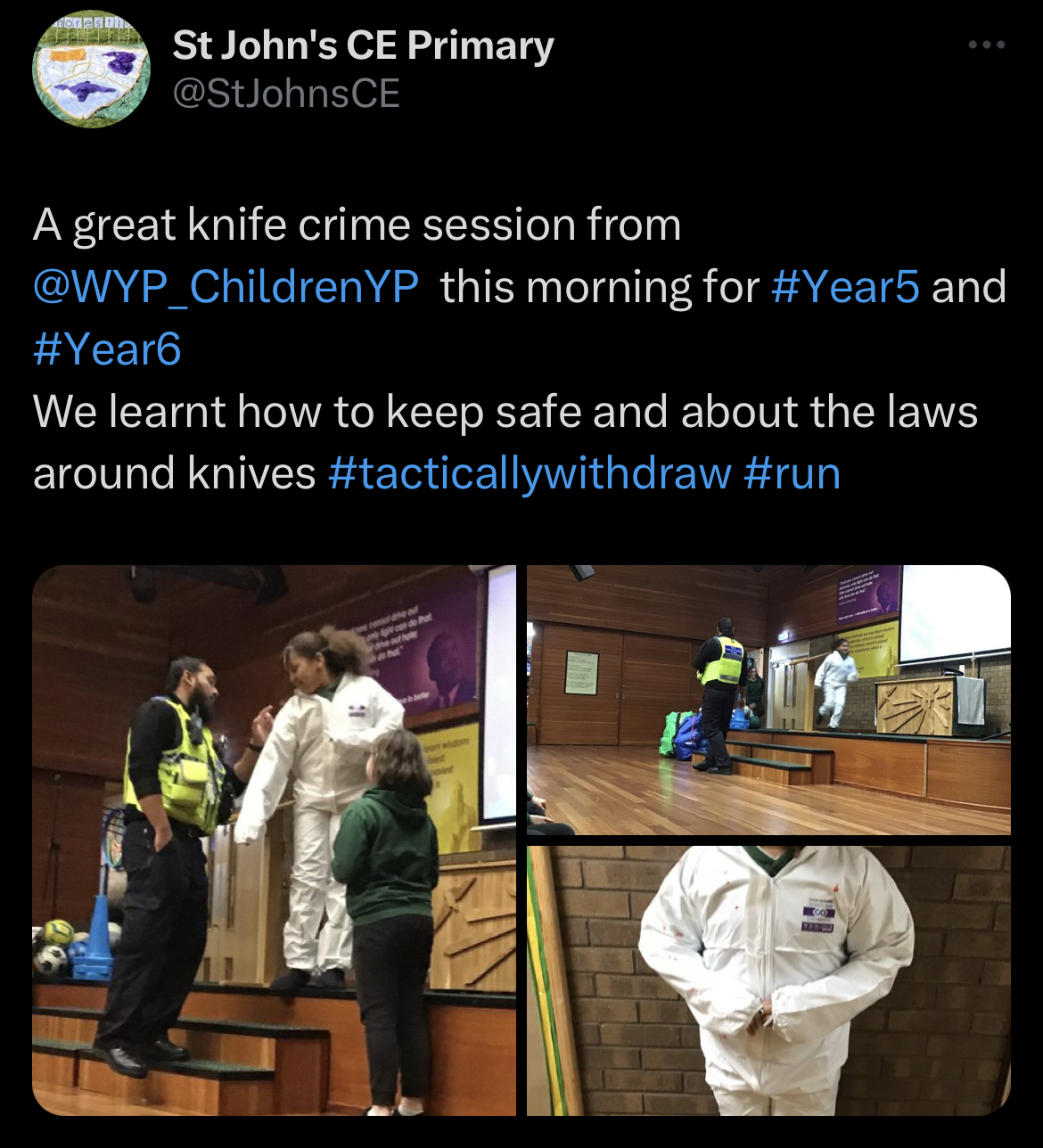This screenshot has width=1043, height=1148.
Task: Open the bottom-right photo of the white coverall
Action: tap(768, 980)
